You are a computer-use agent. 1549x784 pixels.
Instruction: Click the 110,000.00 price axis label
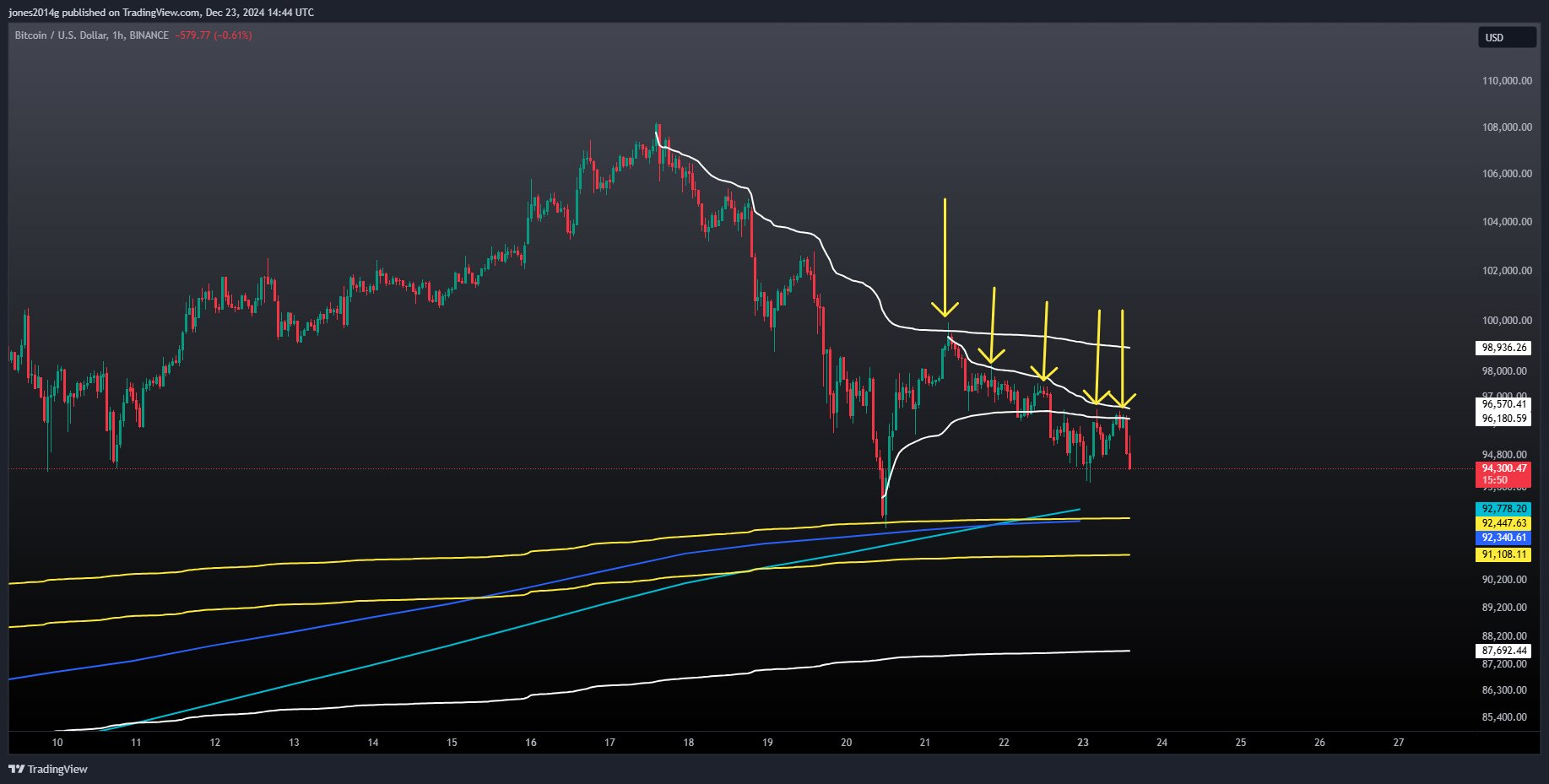pyautogui.click(x=1507, y=81)
